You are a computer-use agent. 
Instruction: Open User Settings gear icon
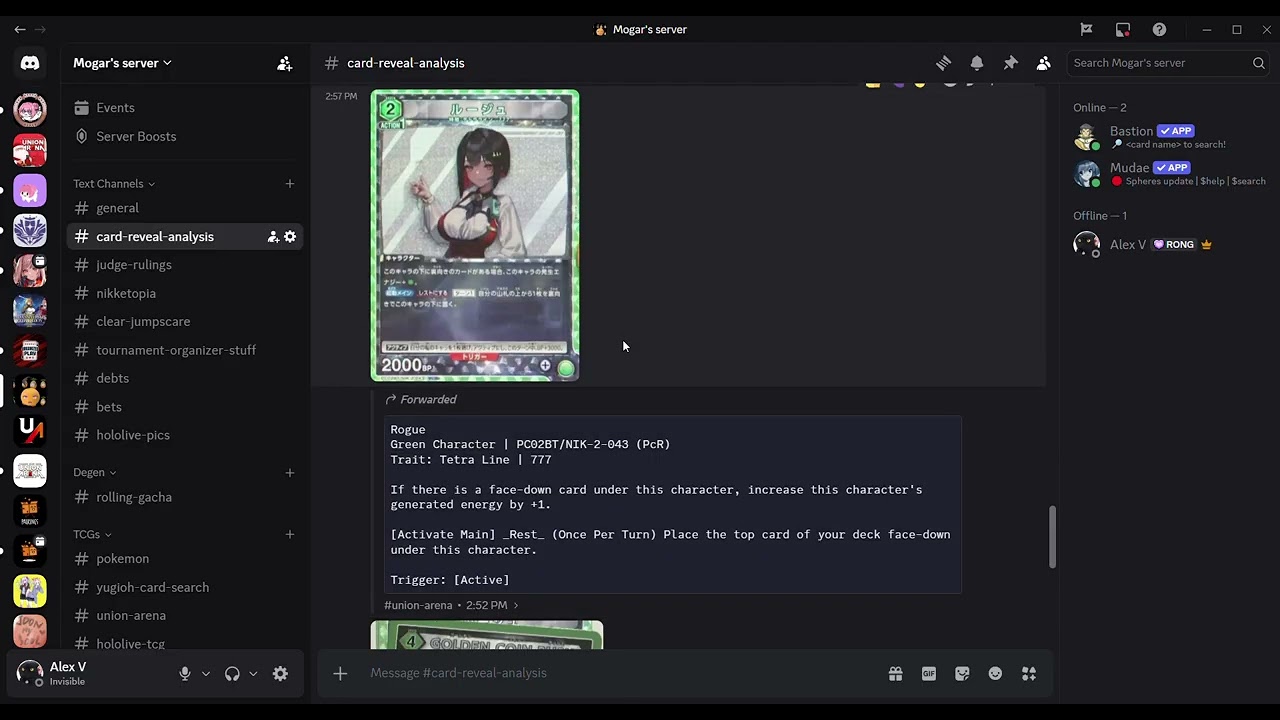[x=280, y=674]
